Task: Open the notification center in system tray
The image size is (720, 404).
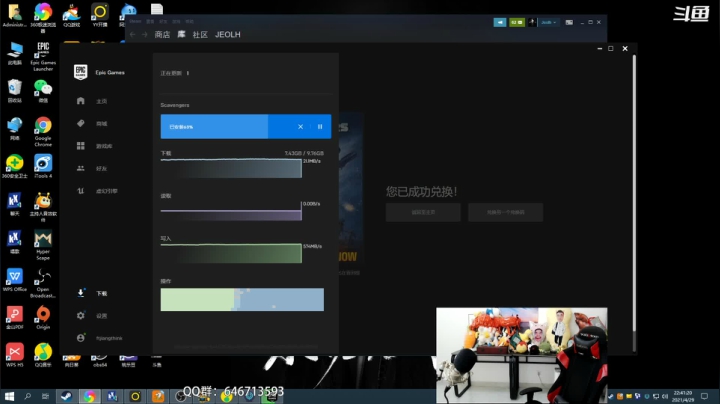Action: (704, 396)
